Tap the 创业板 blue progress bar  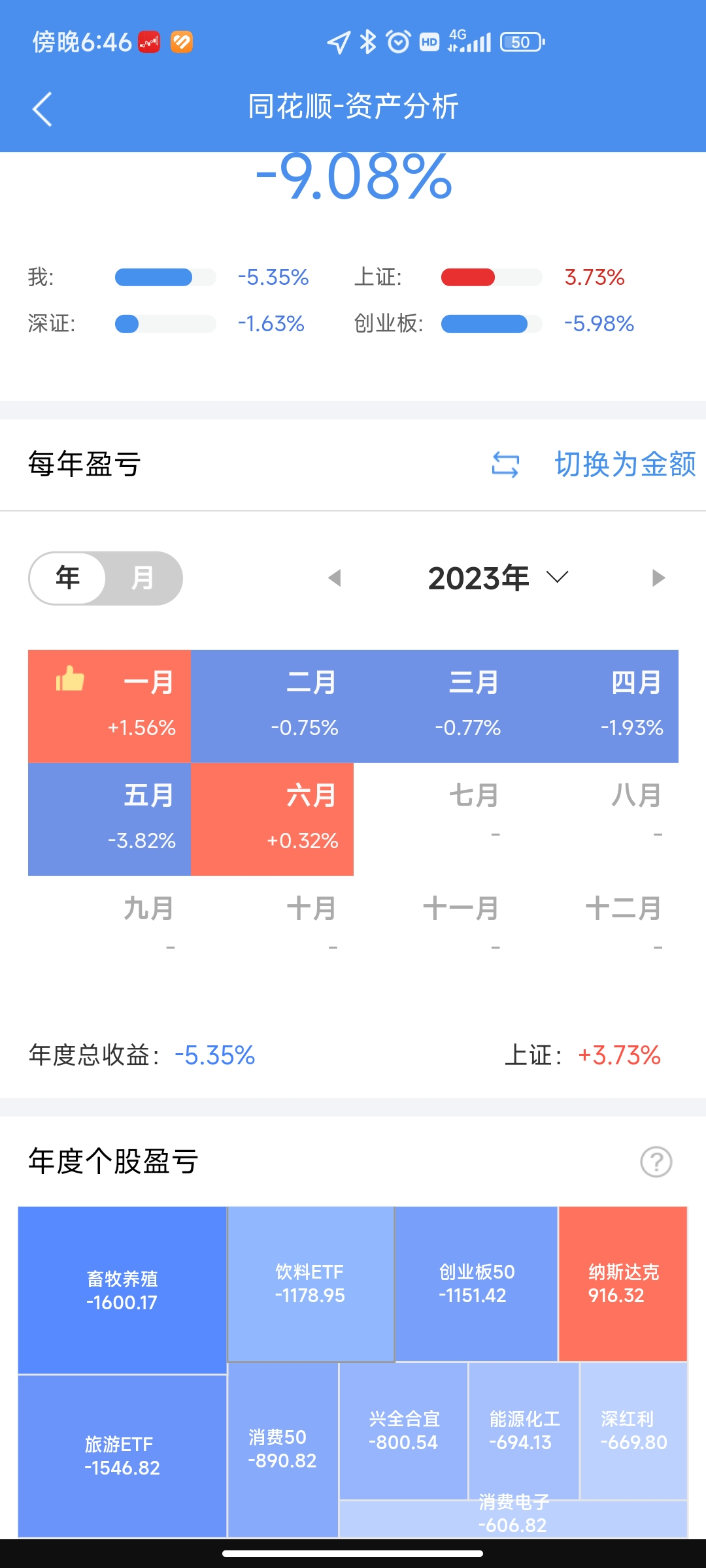484,324
